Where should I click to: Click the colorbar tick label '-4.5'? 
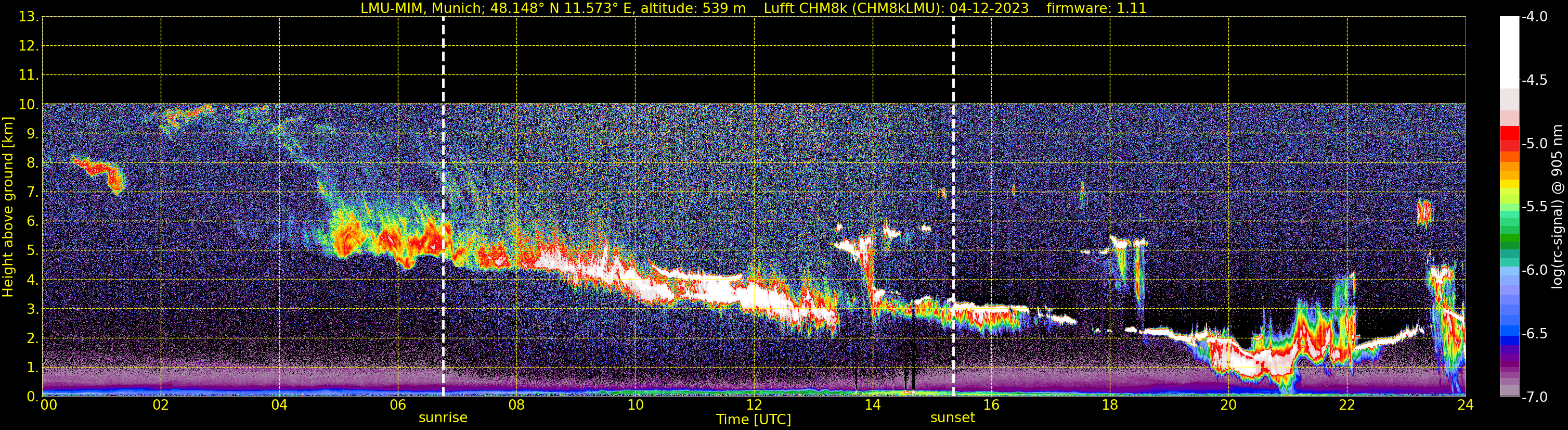click(x=1534, y=80)
